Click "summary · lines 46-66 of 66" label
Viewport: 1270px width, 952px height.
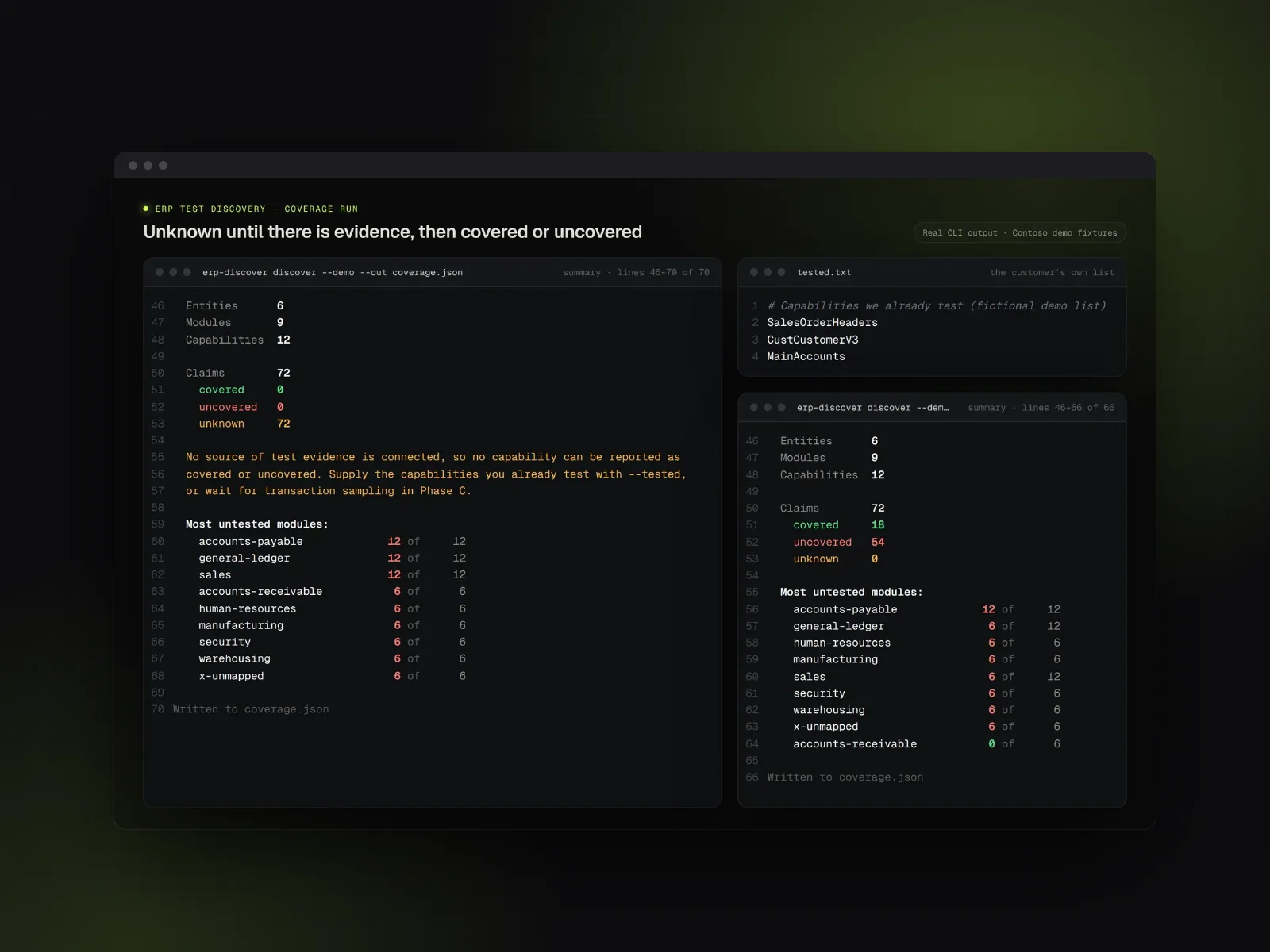pyautogui.click(x=1041, y=407)
